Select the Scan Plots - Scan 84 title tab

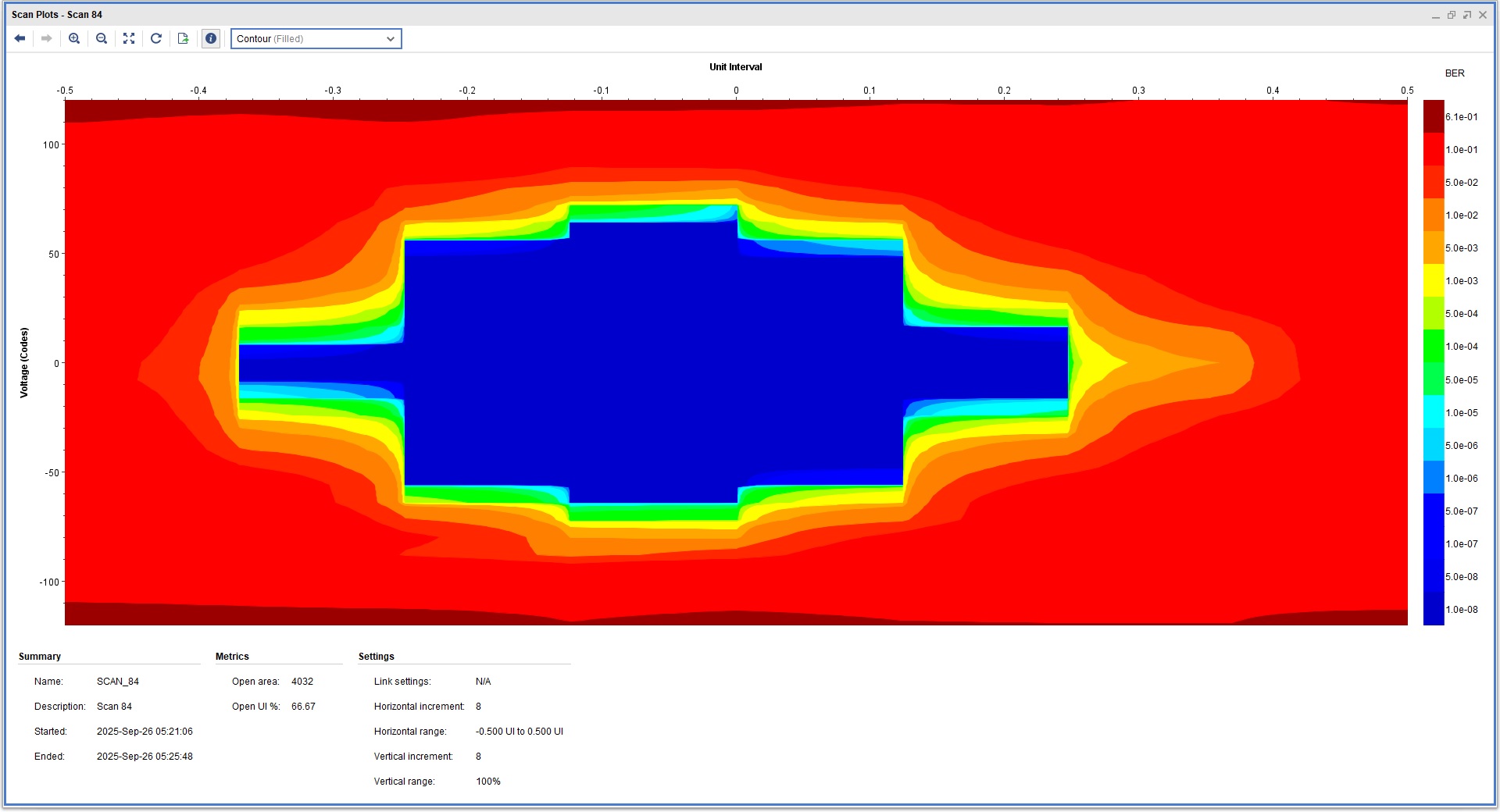[57, 15]
